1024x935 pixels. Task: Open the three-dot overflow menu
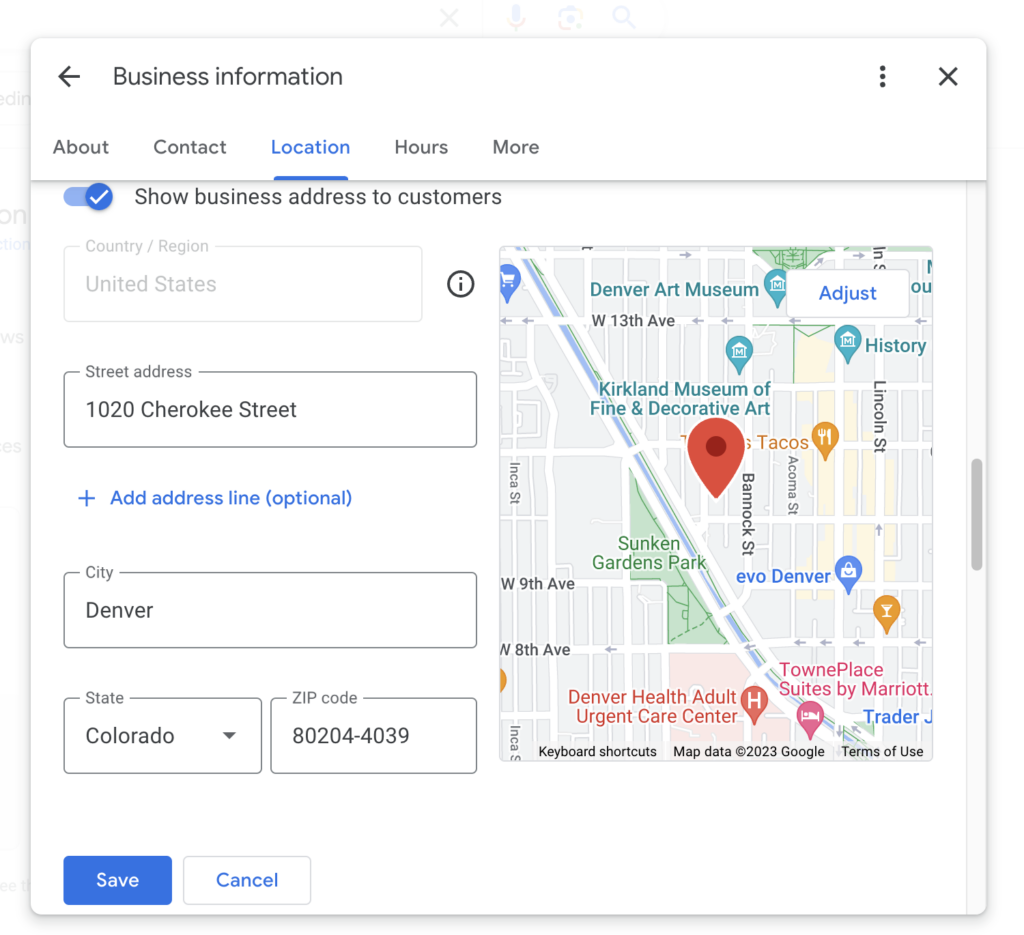pyautogui.click(x=883, y=76)
